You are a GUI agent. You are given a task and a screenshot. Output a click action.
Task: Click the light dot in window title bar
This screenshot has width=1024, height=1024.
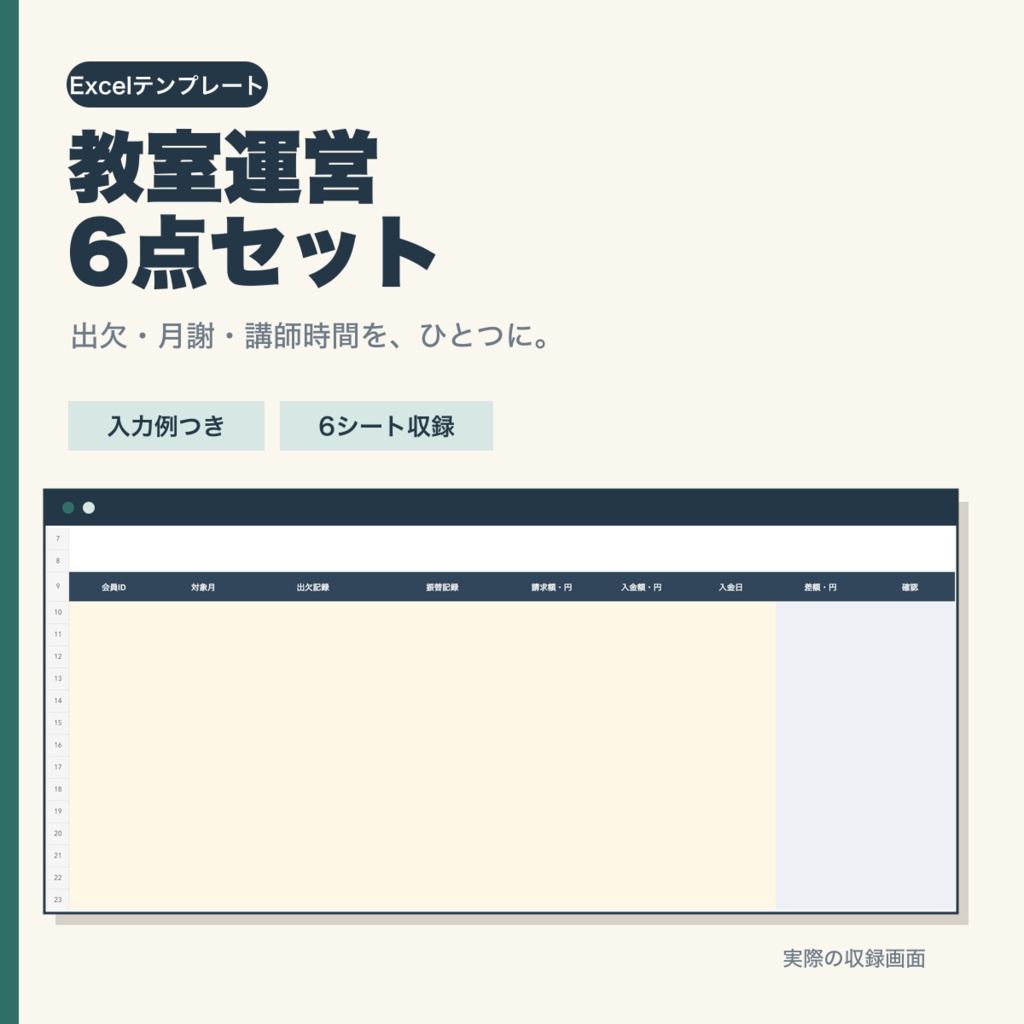(x=89, y=508)
